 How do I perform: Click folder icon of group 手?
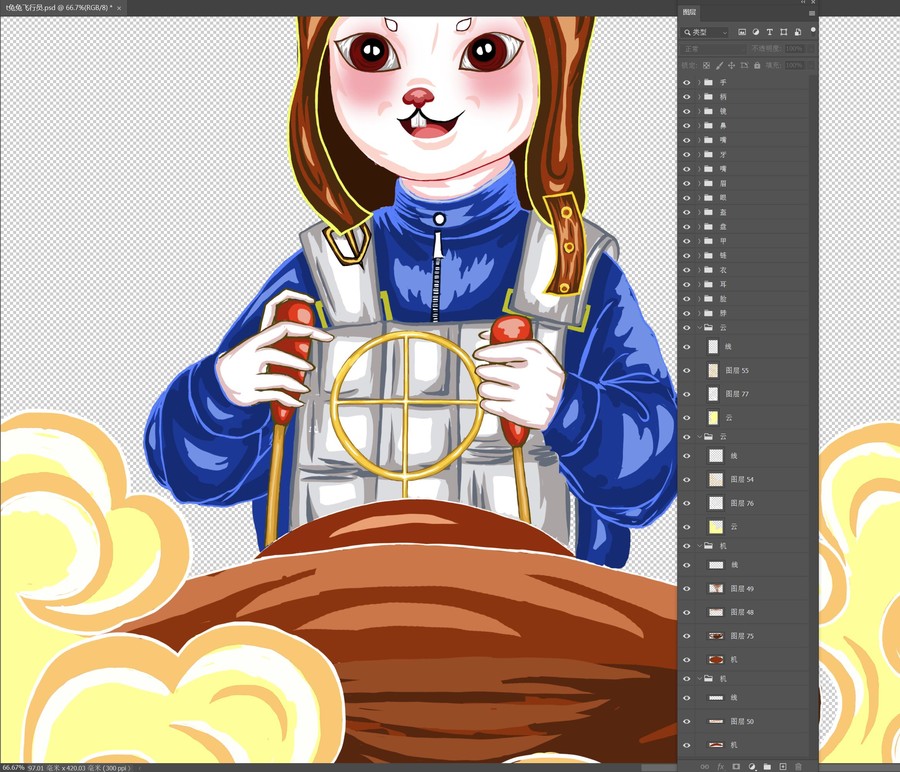(x=708, y=82)
